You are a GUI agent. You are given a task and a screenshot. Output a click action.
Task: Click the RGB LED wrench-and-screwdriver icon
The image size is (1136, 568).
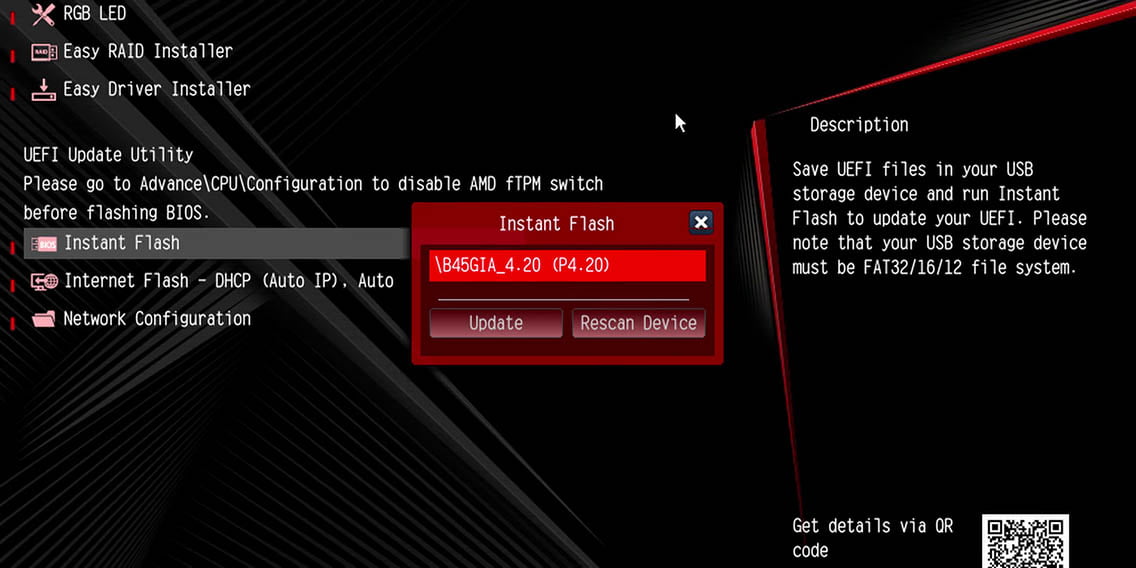click(x=43, y=14)
